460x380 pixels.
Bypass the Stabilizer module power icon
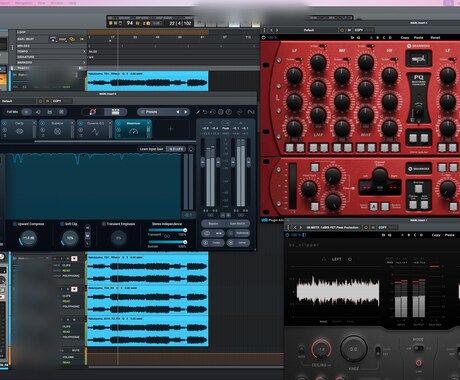pos(42,123)
